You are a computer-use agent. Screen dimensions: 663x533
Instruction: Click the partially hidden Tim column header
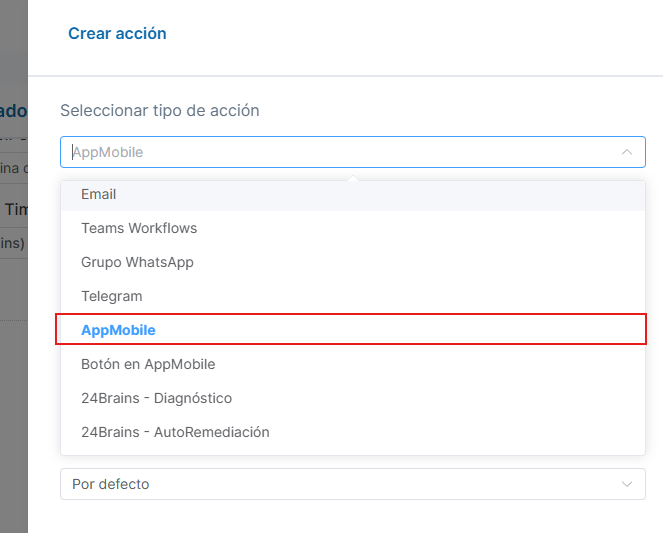(x=16, y=209)
